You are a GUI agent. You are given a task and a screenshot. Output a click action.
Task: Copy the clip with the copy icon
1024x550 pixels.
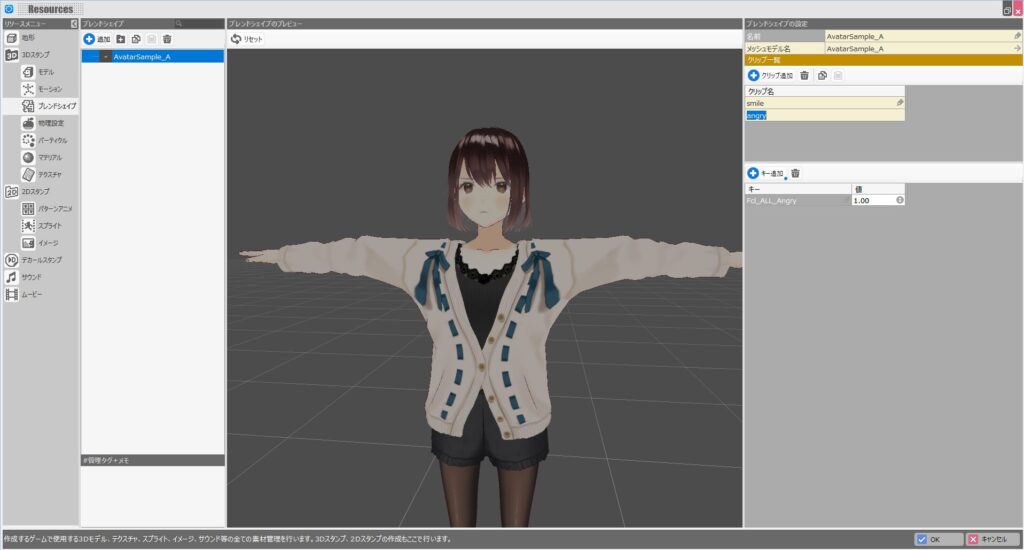[x=821, y=75]
